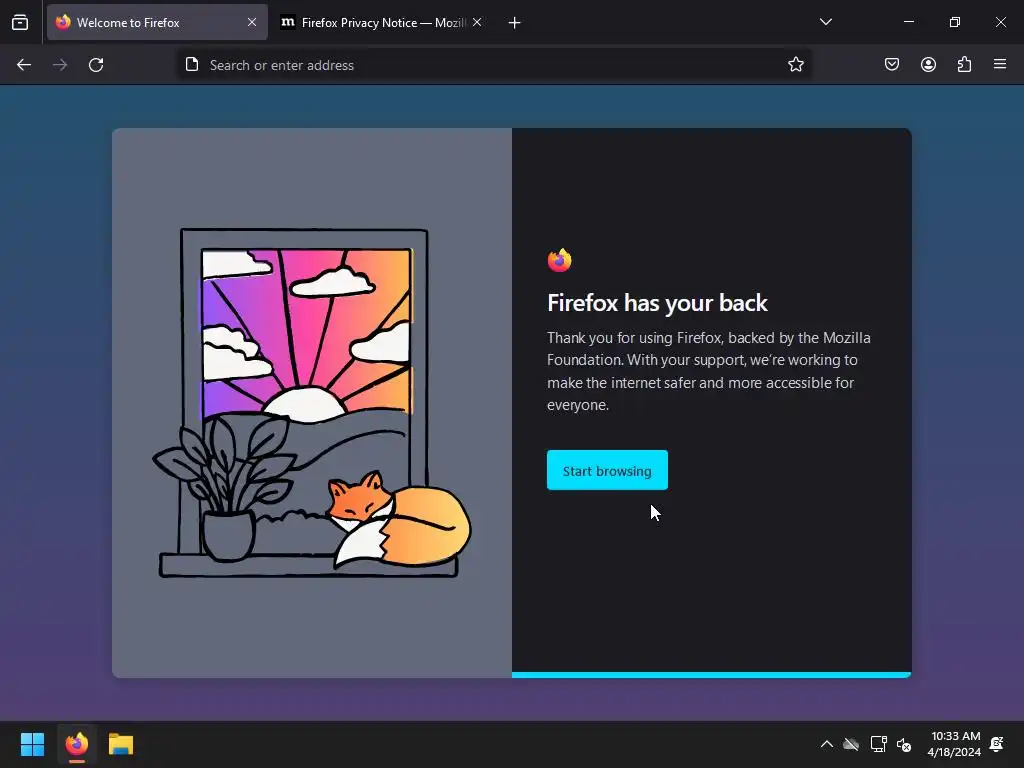The height and width of the screenshot is (768, 1024).
Task: Close the Welcome to Firefox tab
Action: point(252,22)
